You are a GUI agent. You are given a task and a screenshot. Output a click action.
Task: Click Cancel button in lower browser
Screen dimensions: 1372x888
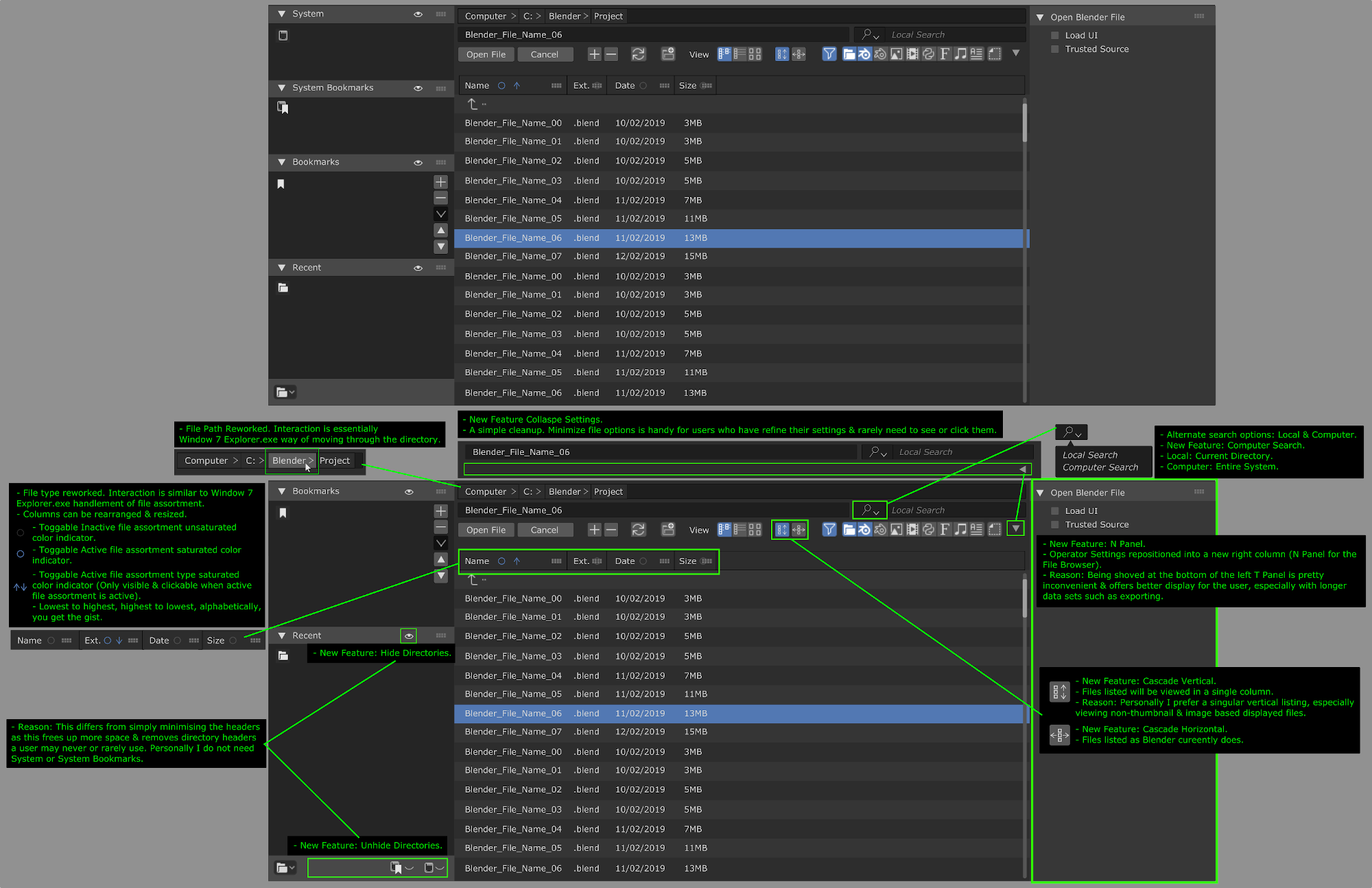(545, 530)
